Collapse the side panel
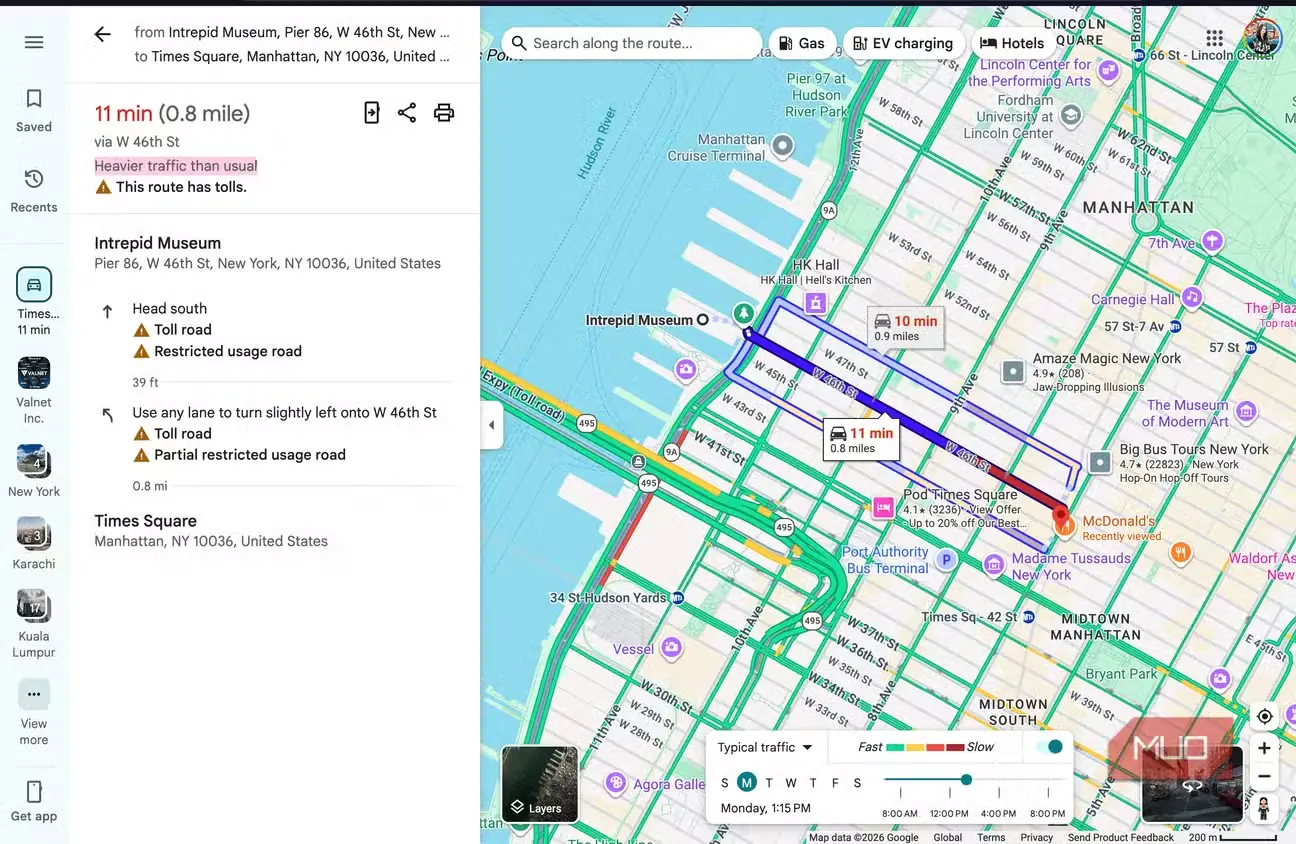The image size is (1296, 844). click(491, 425)
